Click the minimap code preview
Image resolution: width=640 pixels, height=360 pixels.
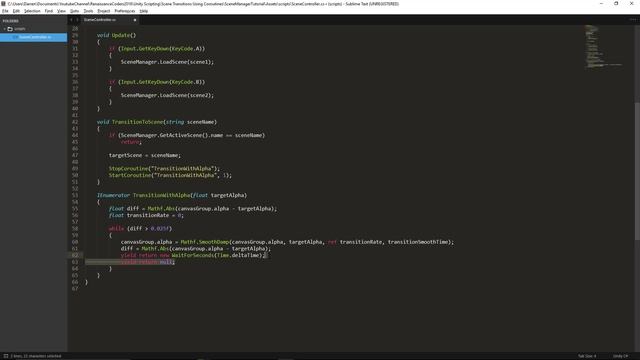pyautogui.click(x=604, y=47)
